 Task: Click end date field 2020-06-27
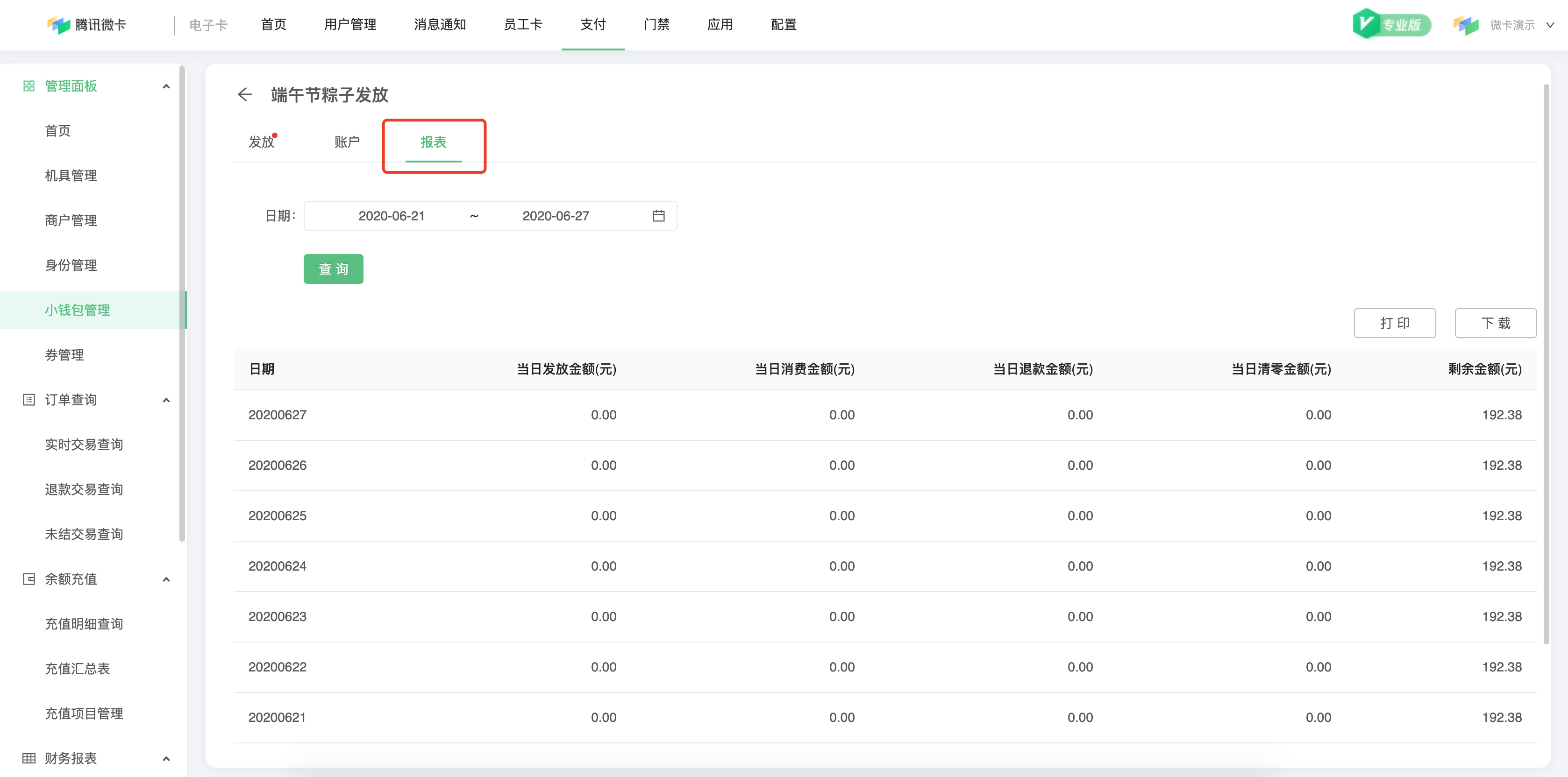point(556,216)
